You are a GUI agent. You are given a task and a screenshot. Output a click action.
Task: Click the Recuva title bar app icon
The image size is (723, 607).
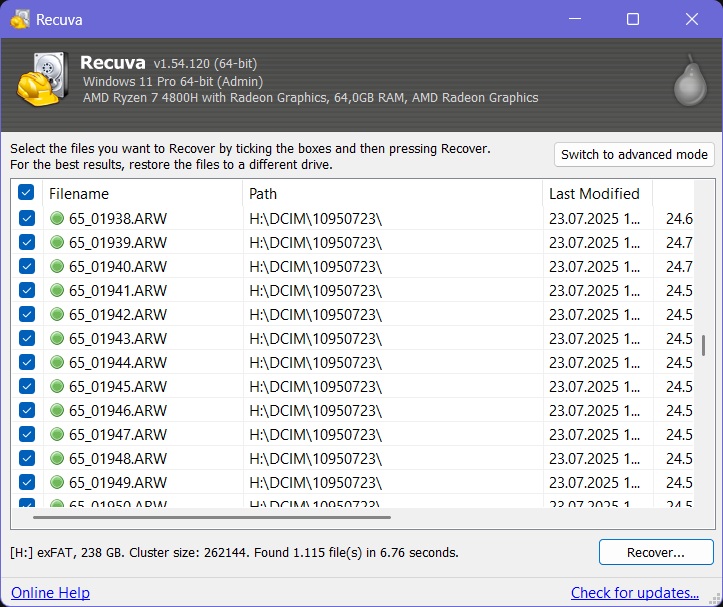click(x=20, y=19)
